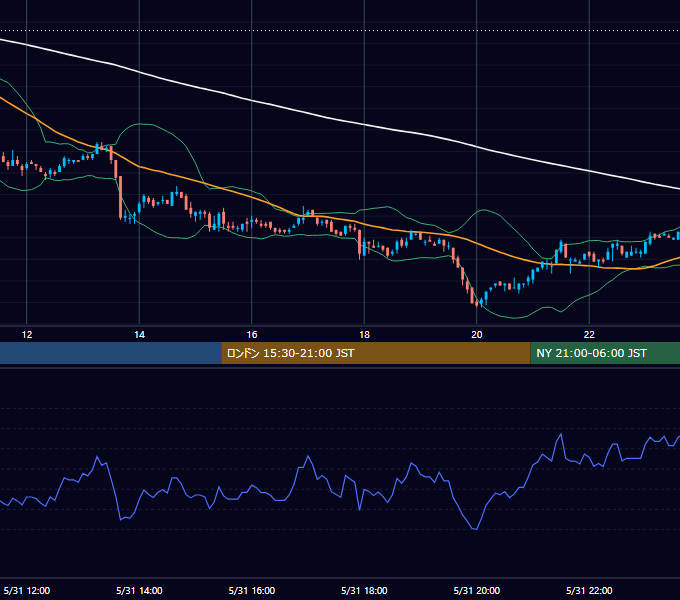Screen dimensions: 680x600
Task: Select the NY 21:00-06:00 JST session bar
Action: click(x=605, y=353)
